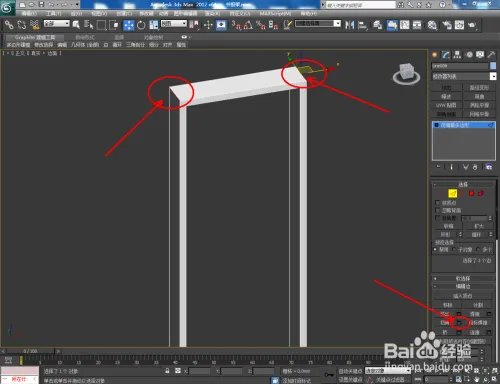Open the 编辑(E) menu
The height and width of the screenshot is (384, 500).
(x=30, y=14)
